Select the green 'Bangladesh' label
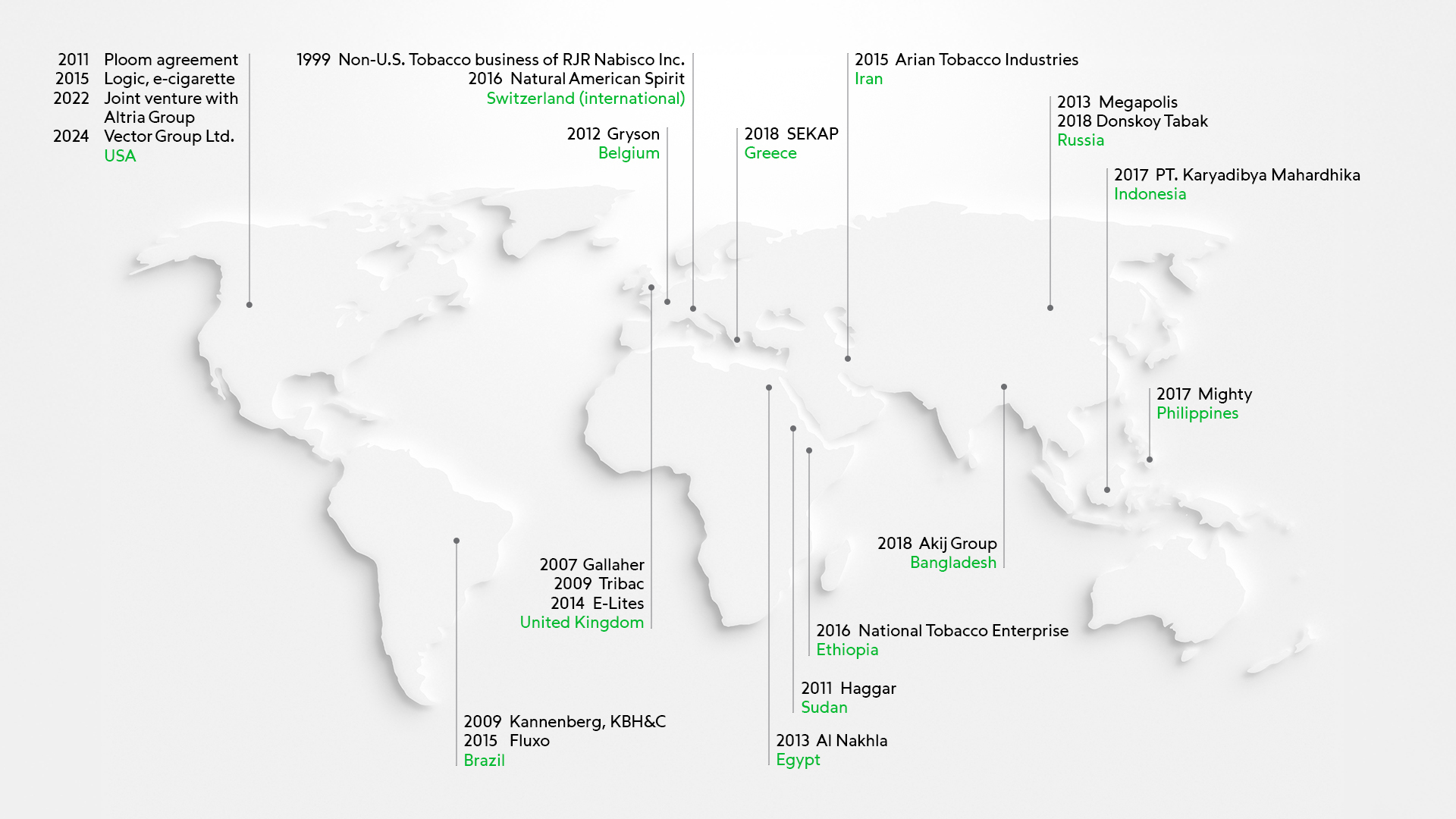The width and height of the screenshot is (1456, 819). point(953,563)
